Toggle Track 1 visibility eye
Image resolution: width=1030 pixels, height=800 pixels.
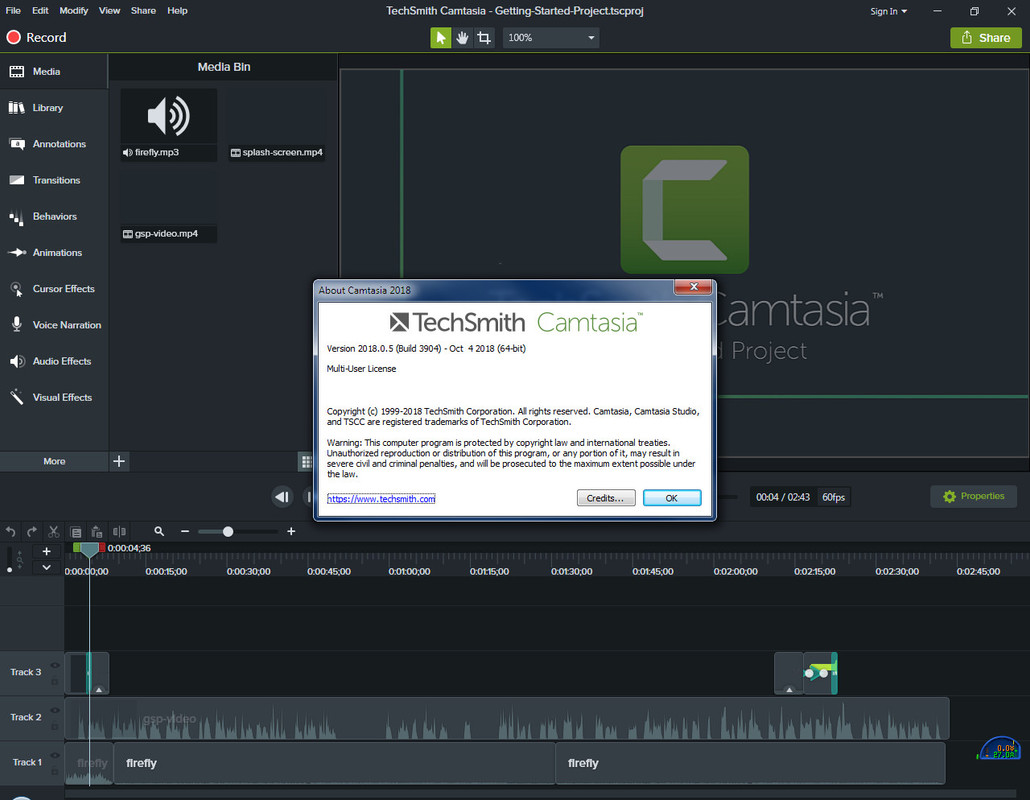pos(55,755)
